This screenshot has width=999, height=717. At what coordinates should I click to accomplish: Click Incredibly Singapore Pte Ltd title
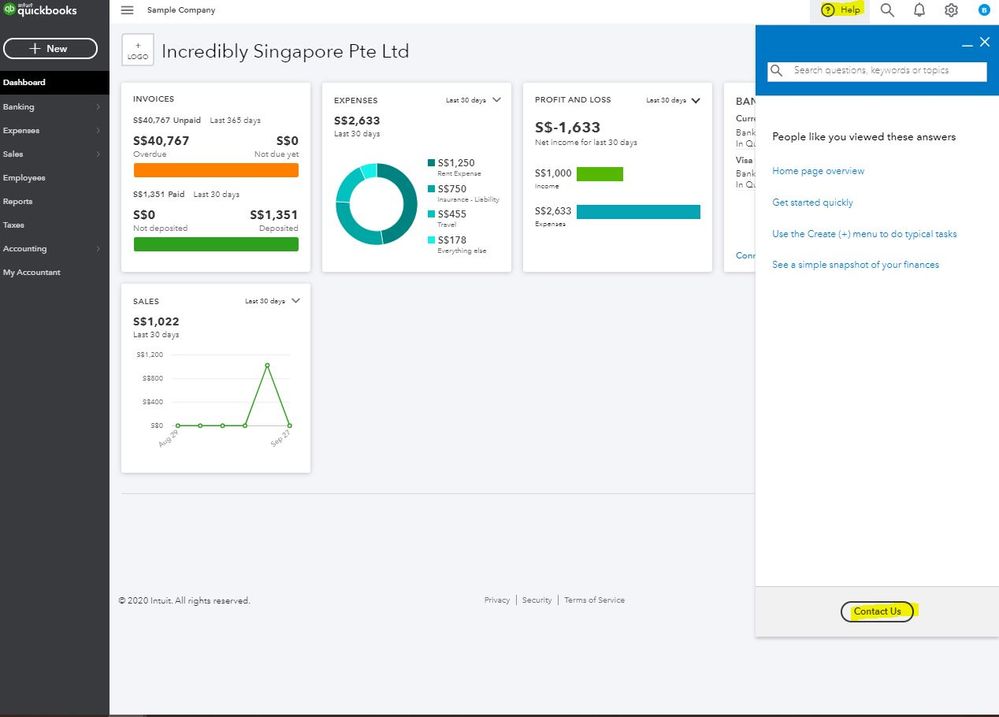[x=285, y=51]
